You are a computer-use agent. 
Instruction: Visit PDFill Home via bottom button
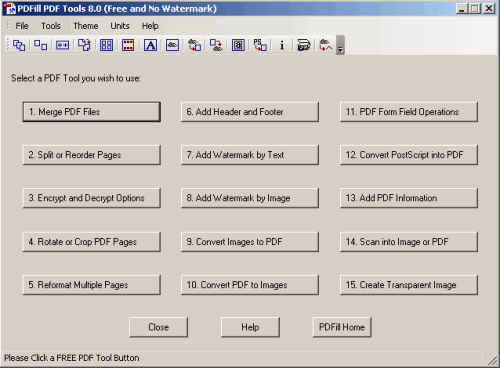[342, 327]
